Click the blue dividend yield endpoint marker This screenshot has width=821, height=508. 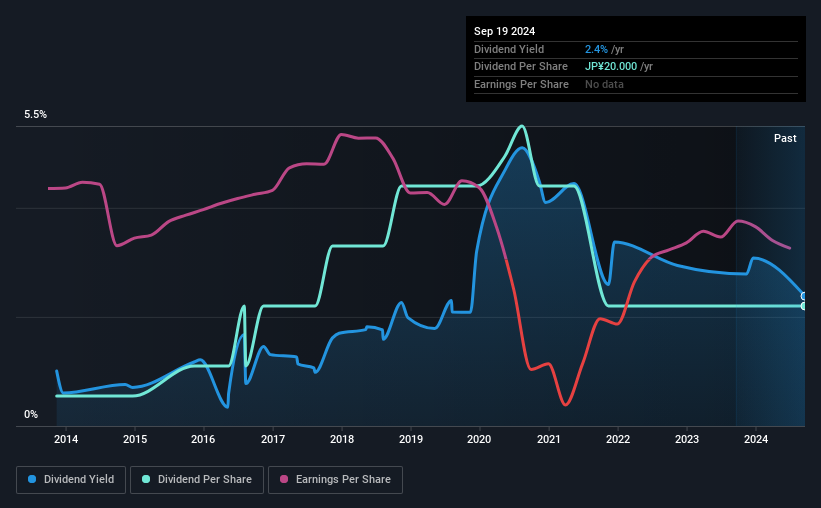pos(804,296)
